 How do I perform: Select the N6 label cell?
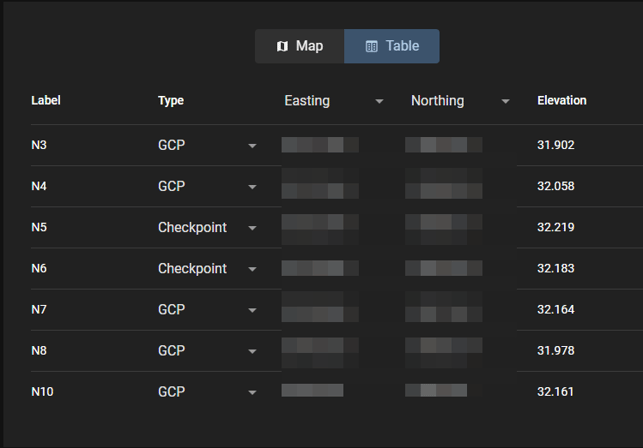pyautogui.click(x=39, y=268)
